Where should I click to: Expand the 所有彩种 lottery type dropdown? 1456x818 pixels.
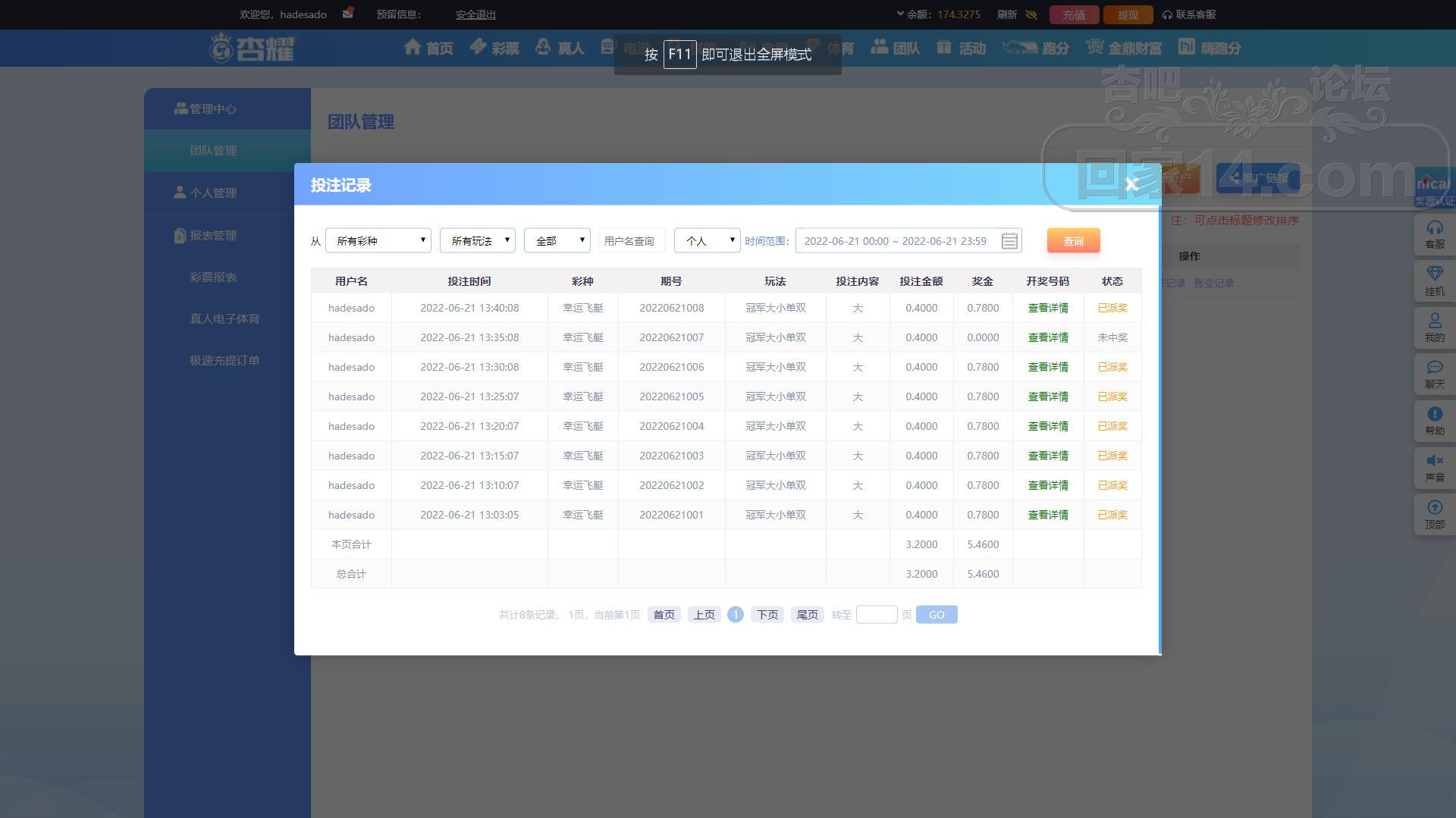point(378,241)
